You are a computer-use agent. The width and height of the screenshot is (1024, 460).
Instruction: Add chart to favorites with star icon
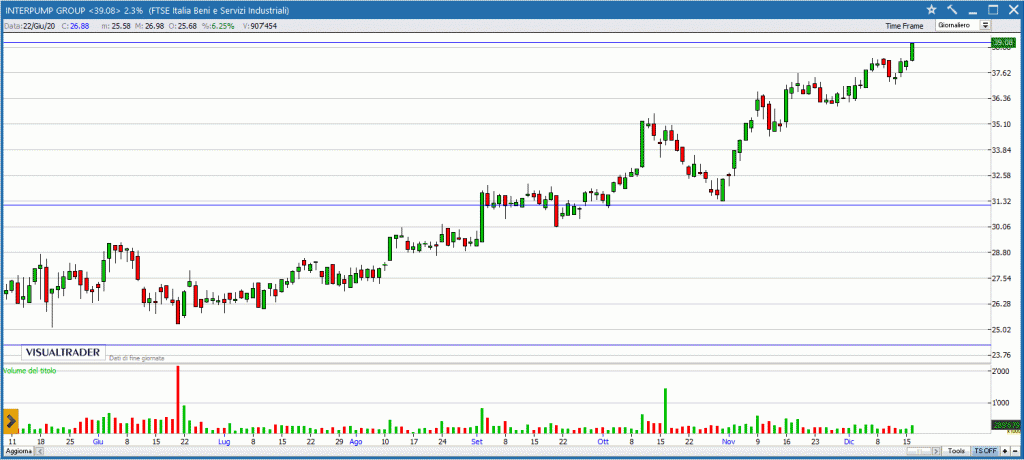[931, 9]
